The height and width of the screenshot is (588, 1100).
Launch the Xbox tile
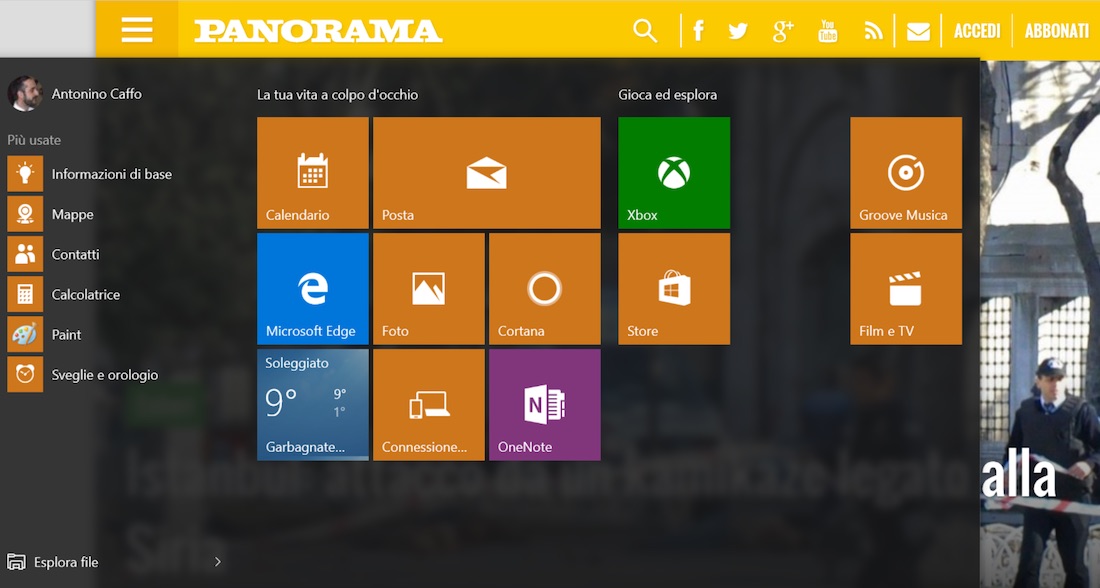point(673,173)
